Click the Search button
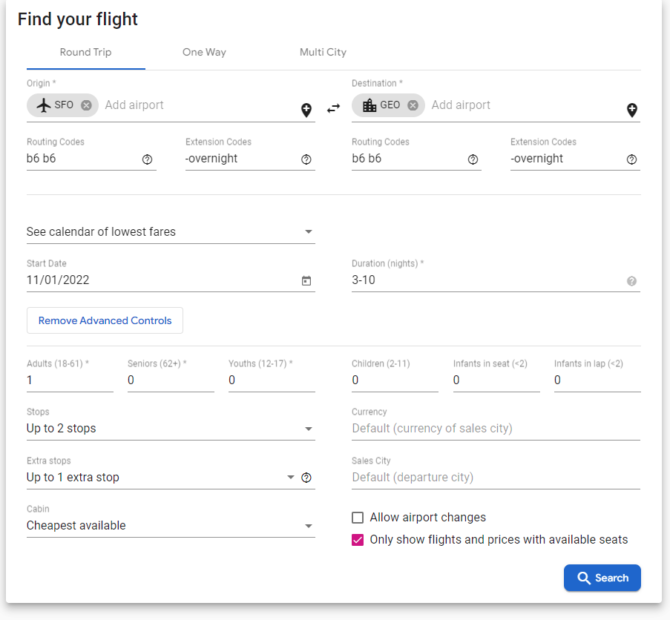 click(602, 578)
